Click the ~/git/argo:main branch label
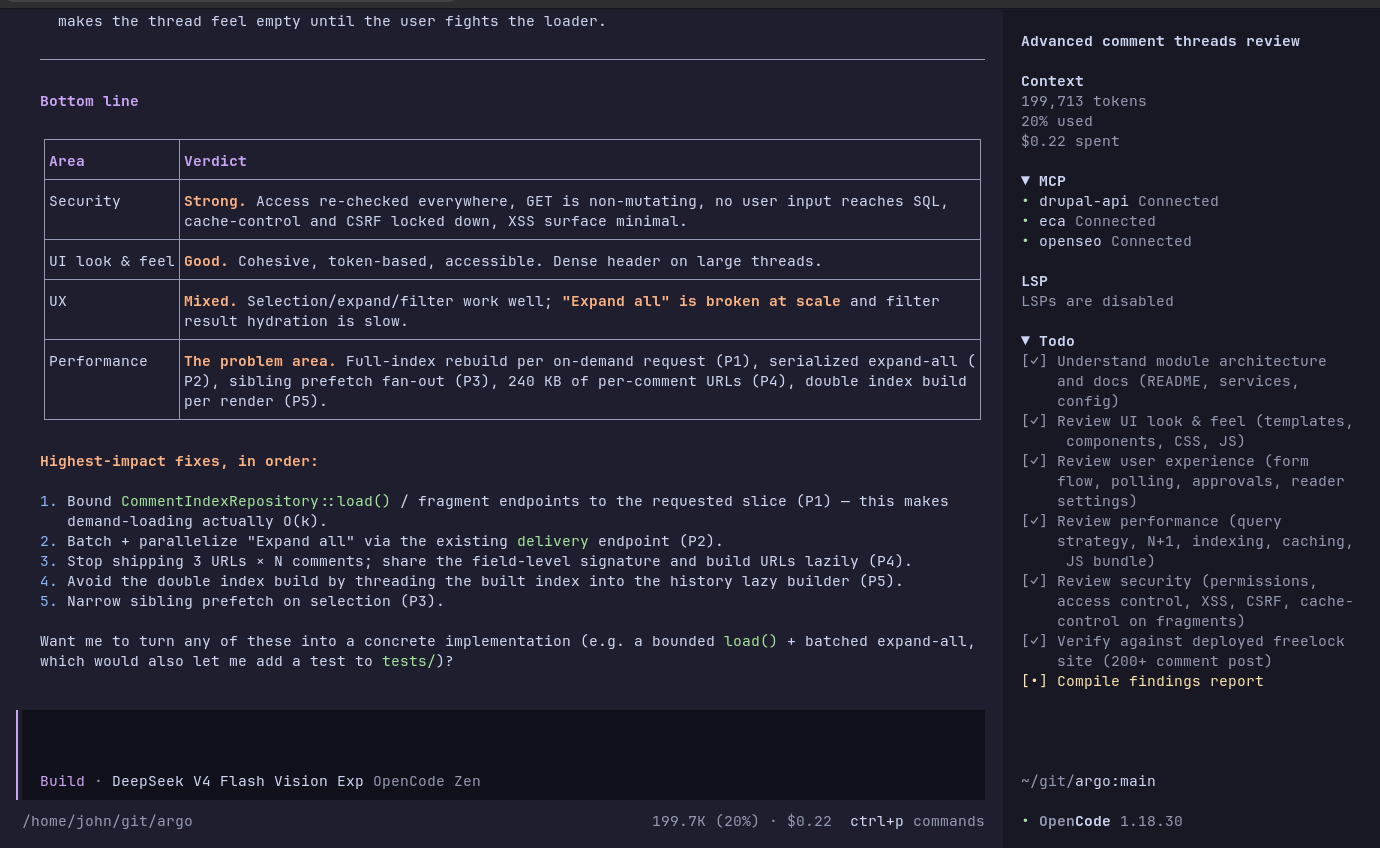The image size is (1380, 848). click(x=1088, y=781)
